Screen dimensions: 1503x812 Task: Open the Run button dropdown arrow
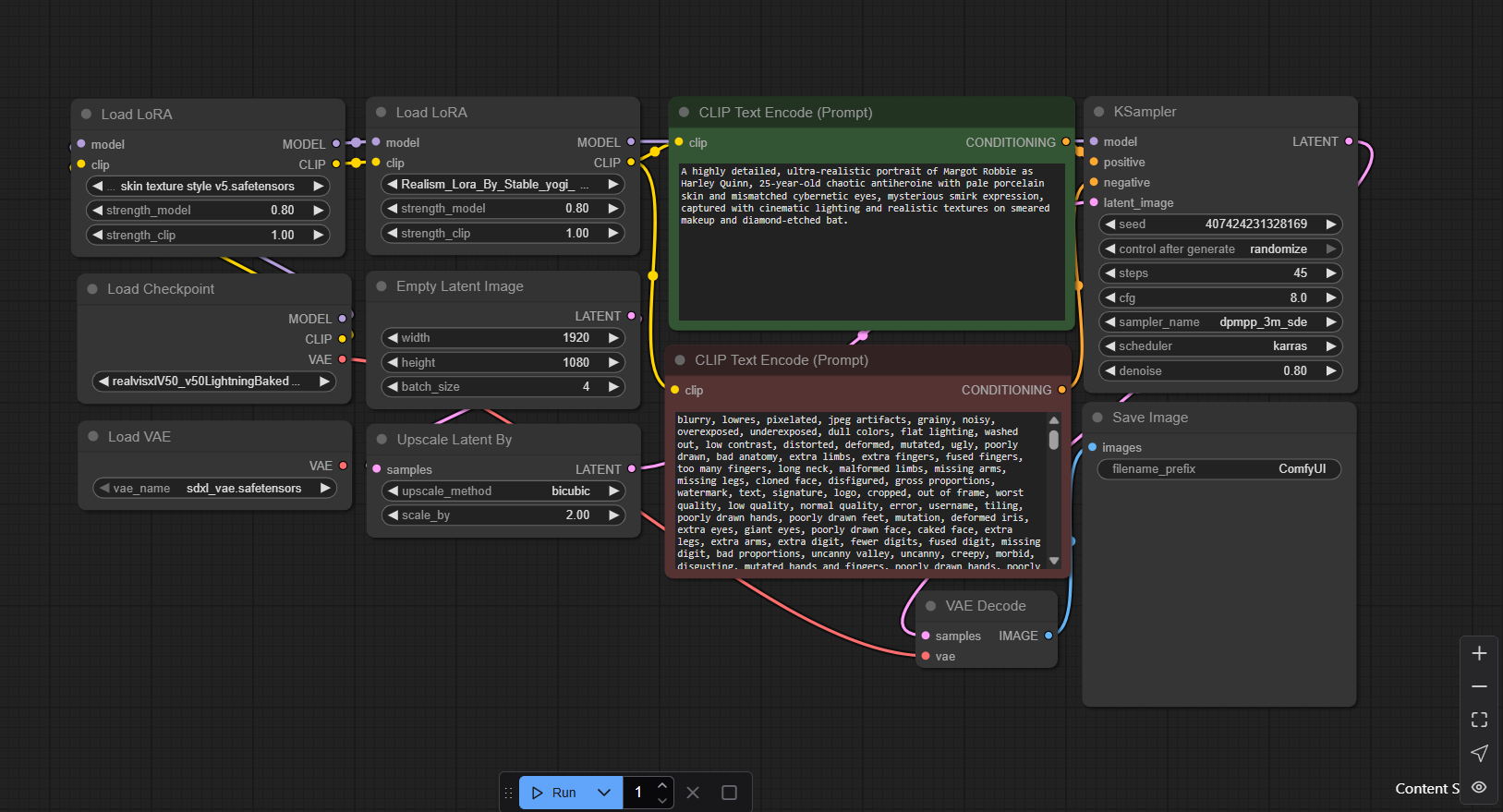click(604, 793)
